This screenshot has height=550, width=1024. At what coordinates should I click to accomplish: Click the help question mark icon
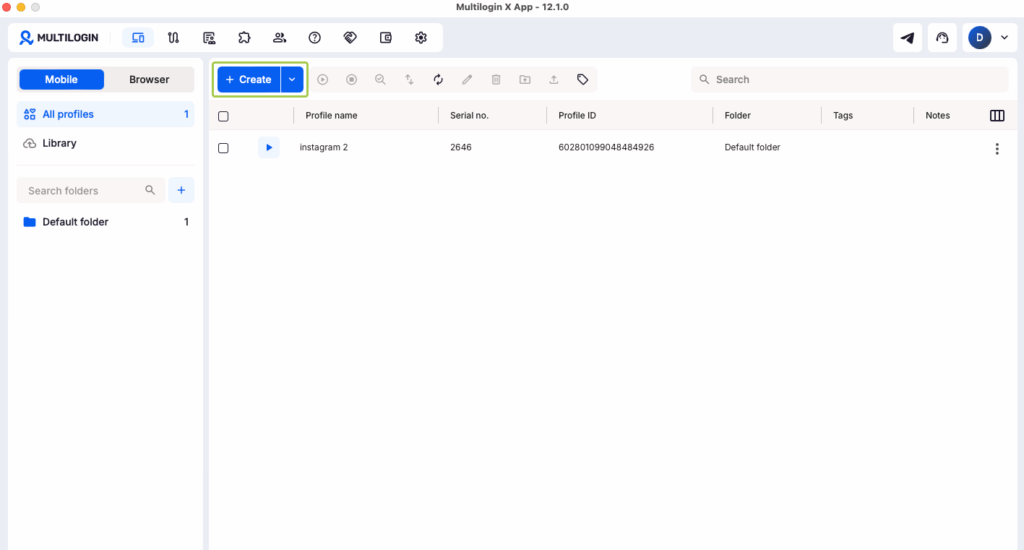tap(315, 38)
